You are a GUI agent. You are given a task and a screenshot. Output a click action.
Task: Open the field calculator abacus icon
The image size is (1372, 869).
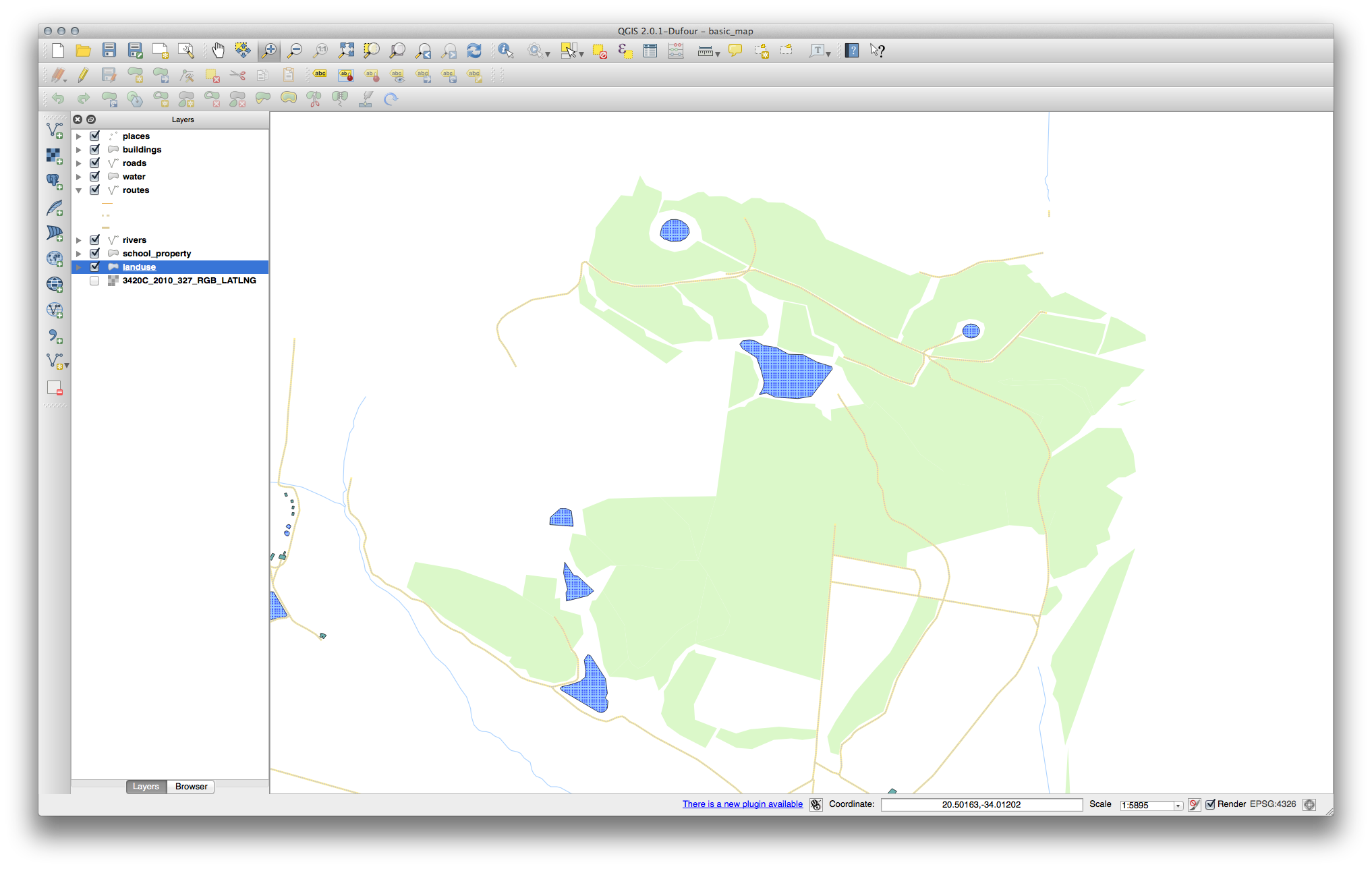[x=676, y=51]
